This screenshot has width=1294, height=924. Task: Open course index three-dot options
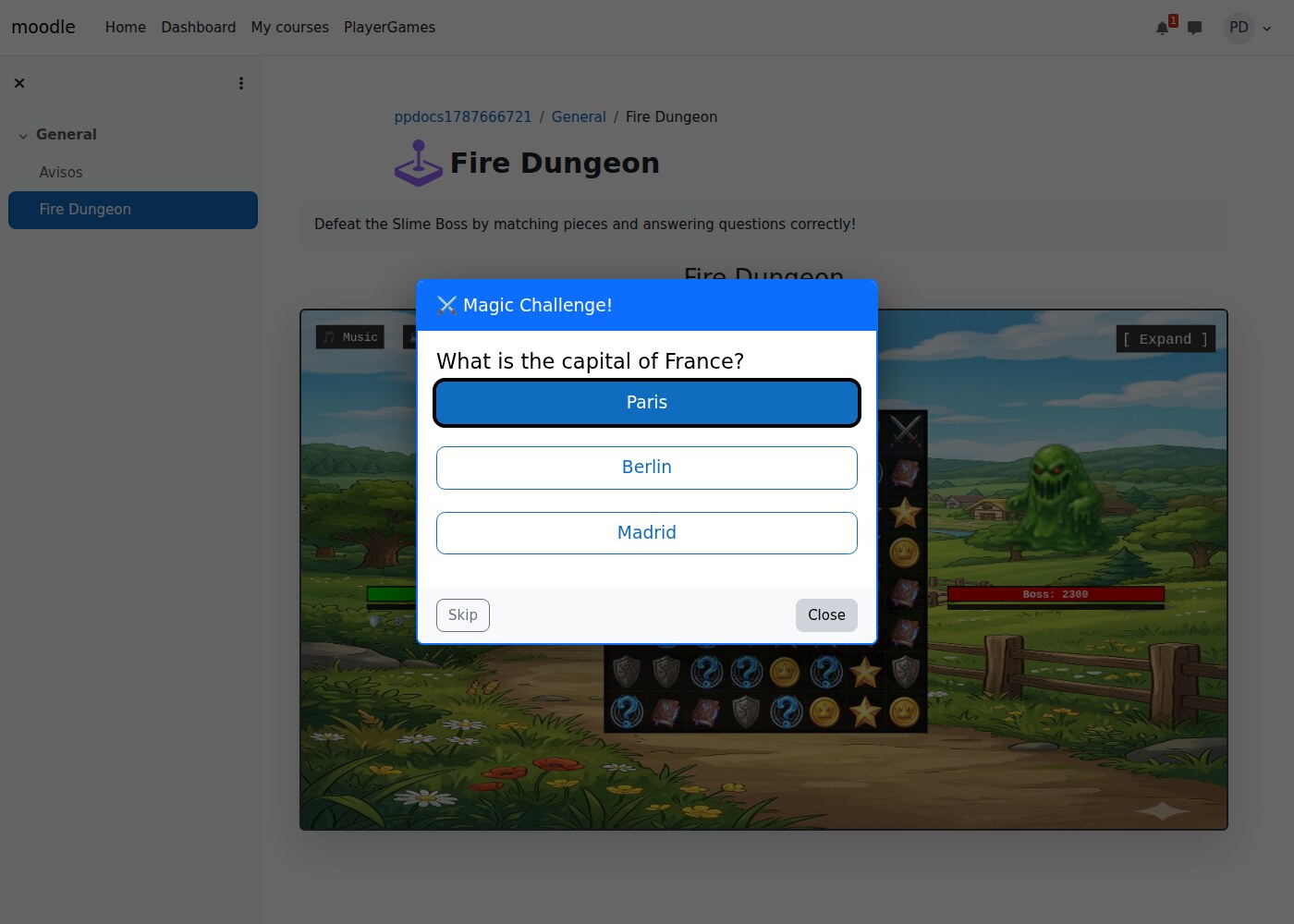[x=241, y=83]
